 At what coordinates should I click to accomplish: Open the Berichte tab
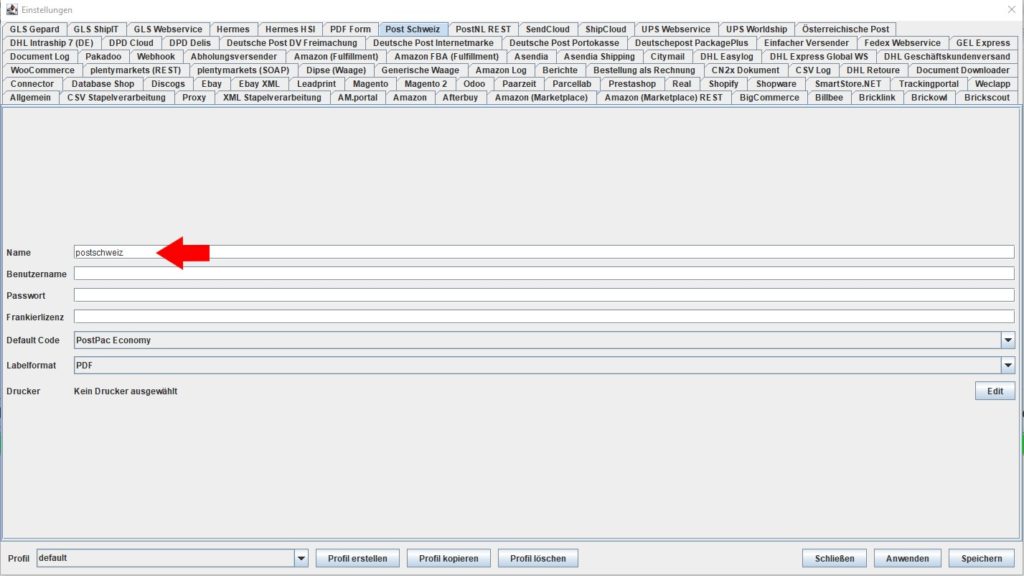coord(560,71)
